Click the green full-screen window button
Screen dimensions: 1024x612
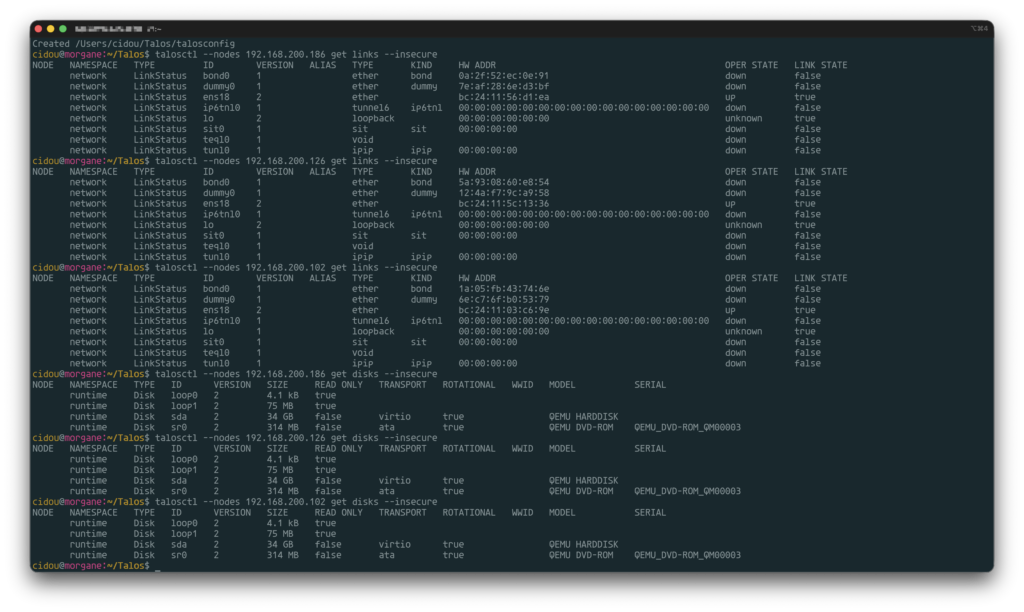[63, 29]
